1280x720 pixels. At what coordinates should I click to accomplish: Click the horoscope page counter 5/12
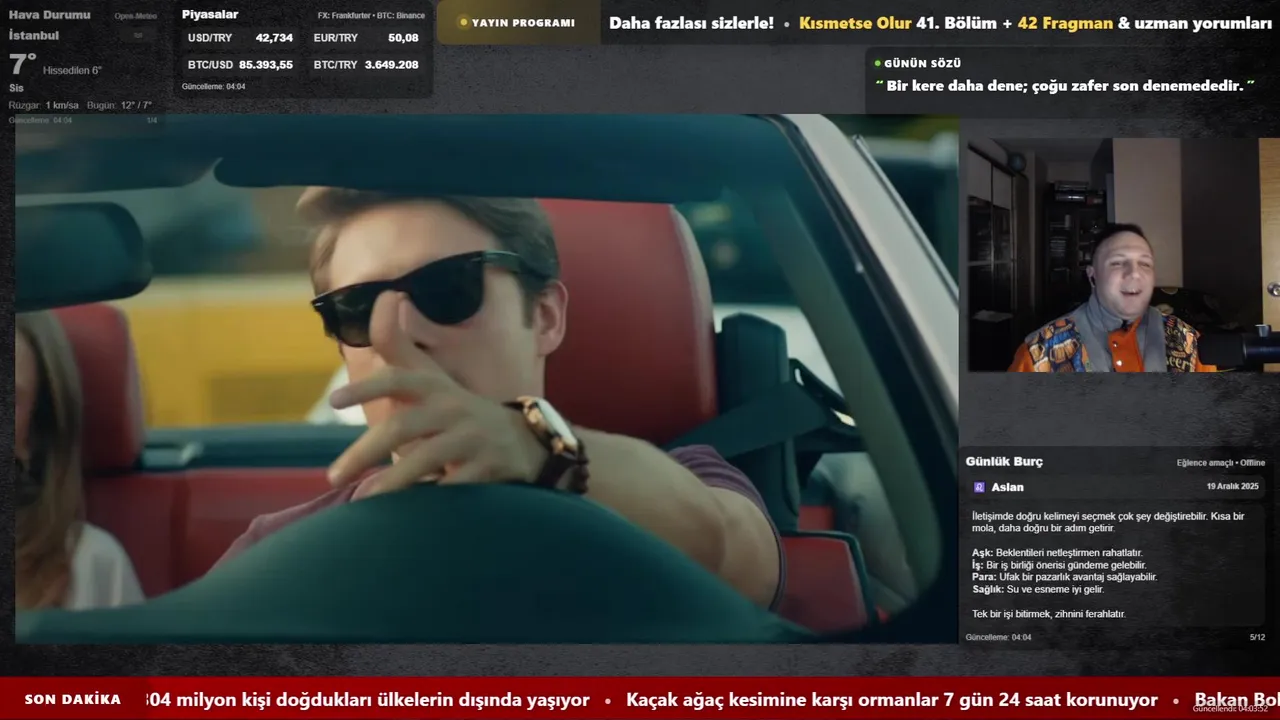pos(1257,637)
